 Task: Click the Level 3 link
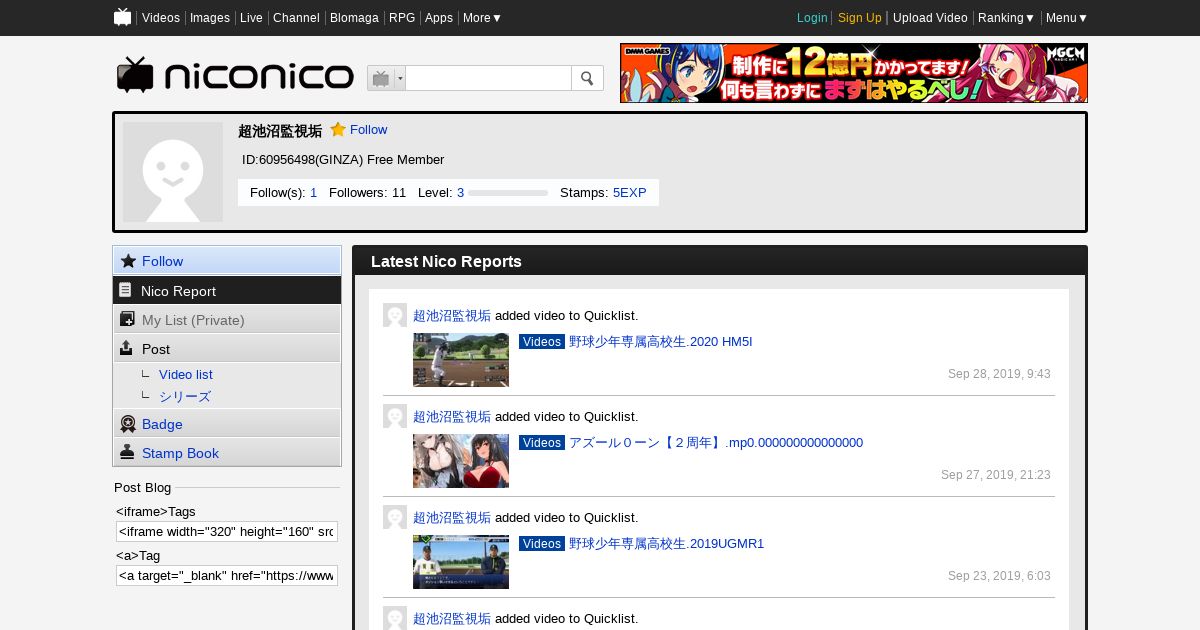click(460, 192)
